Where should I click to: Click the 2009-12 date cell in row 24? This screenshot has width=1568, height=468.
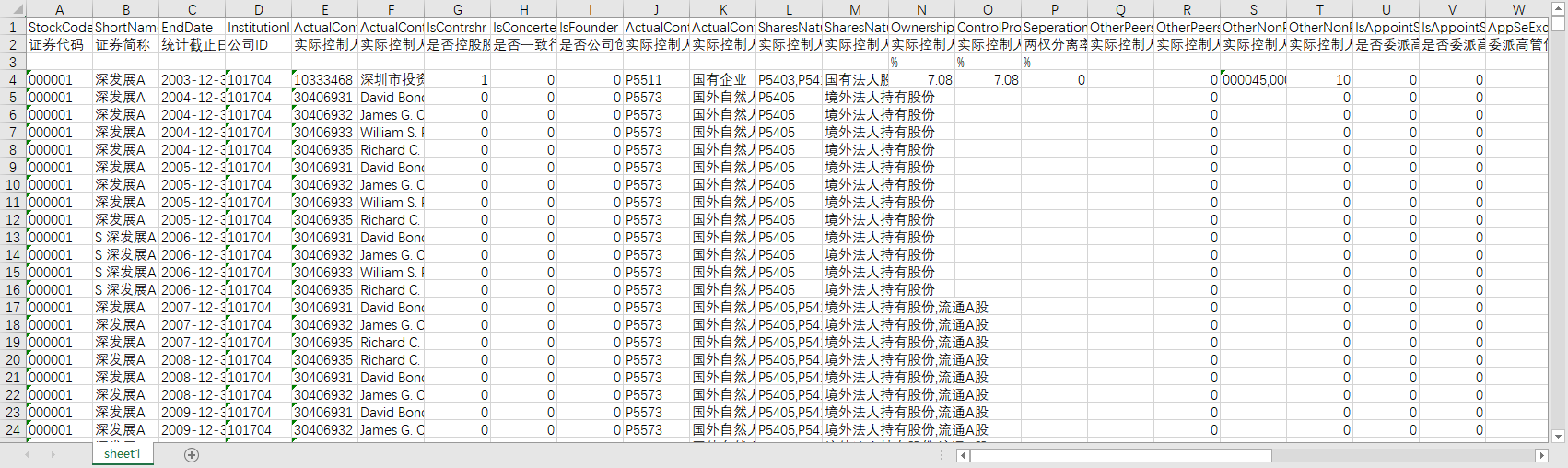[193, 430]
